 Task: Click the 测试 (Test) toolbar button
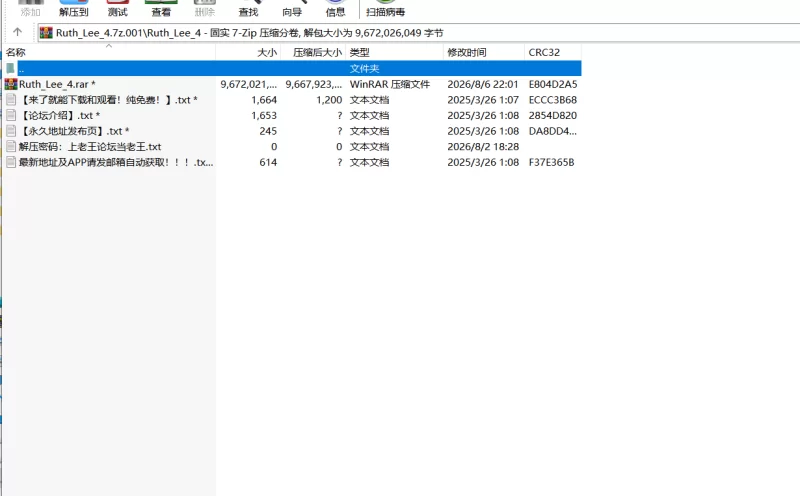pyautogui.click(x=117, y=9)
